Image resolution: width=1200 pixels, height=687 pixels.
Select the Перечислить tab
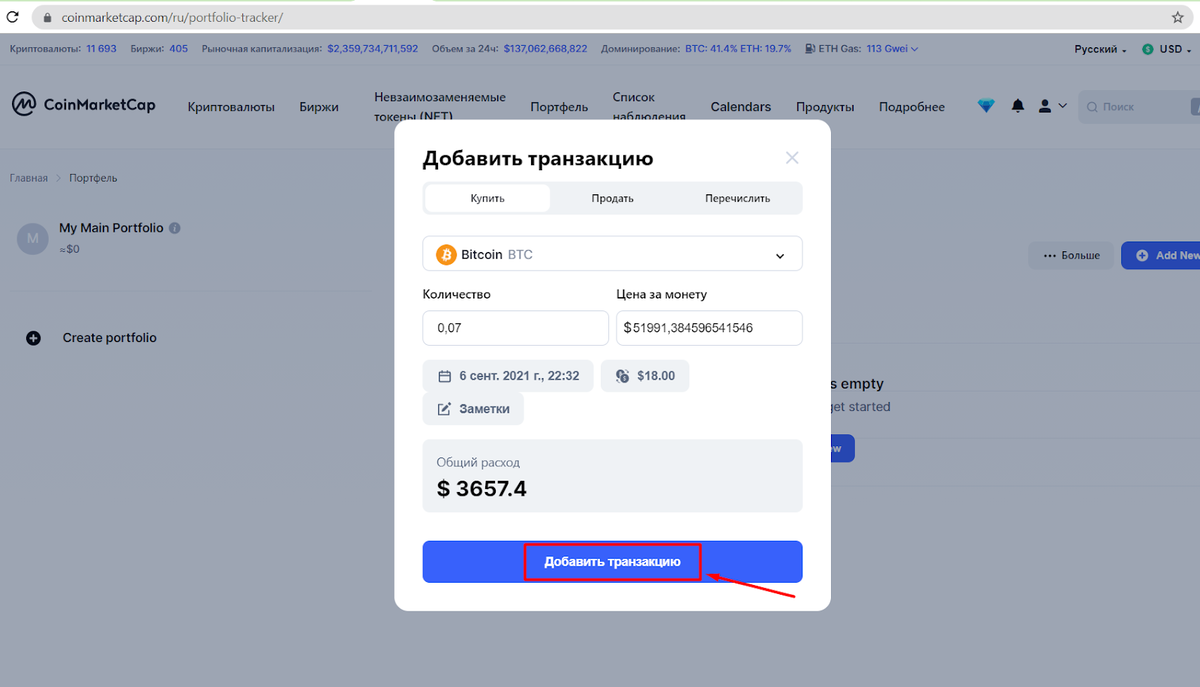[737, 198]
